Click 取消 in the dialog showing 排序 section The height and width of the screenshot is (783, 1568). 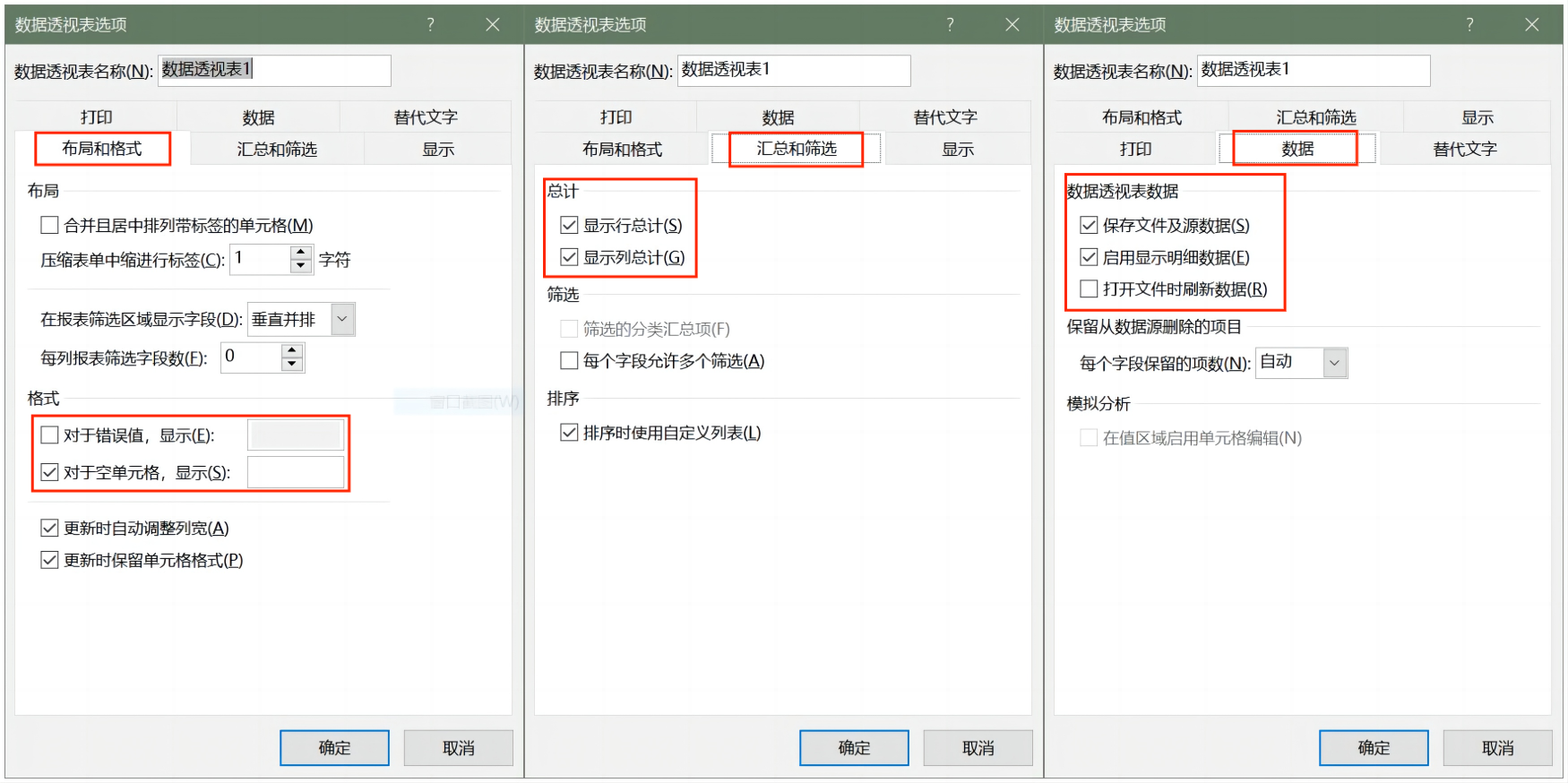[x=978, y=748]
